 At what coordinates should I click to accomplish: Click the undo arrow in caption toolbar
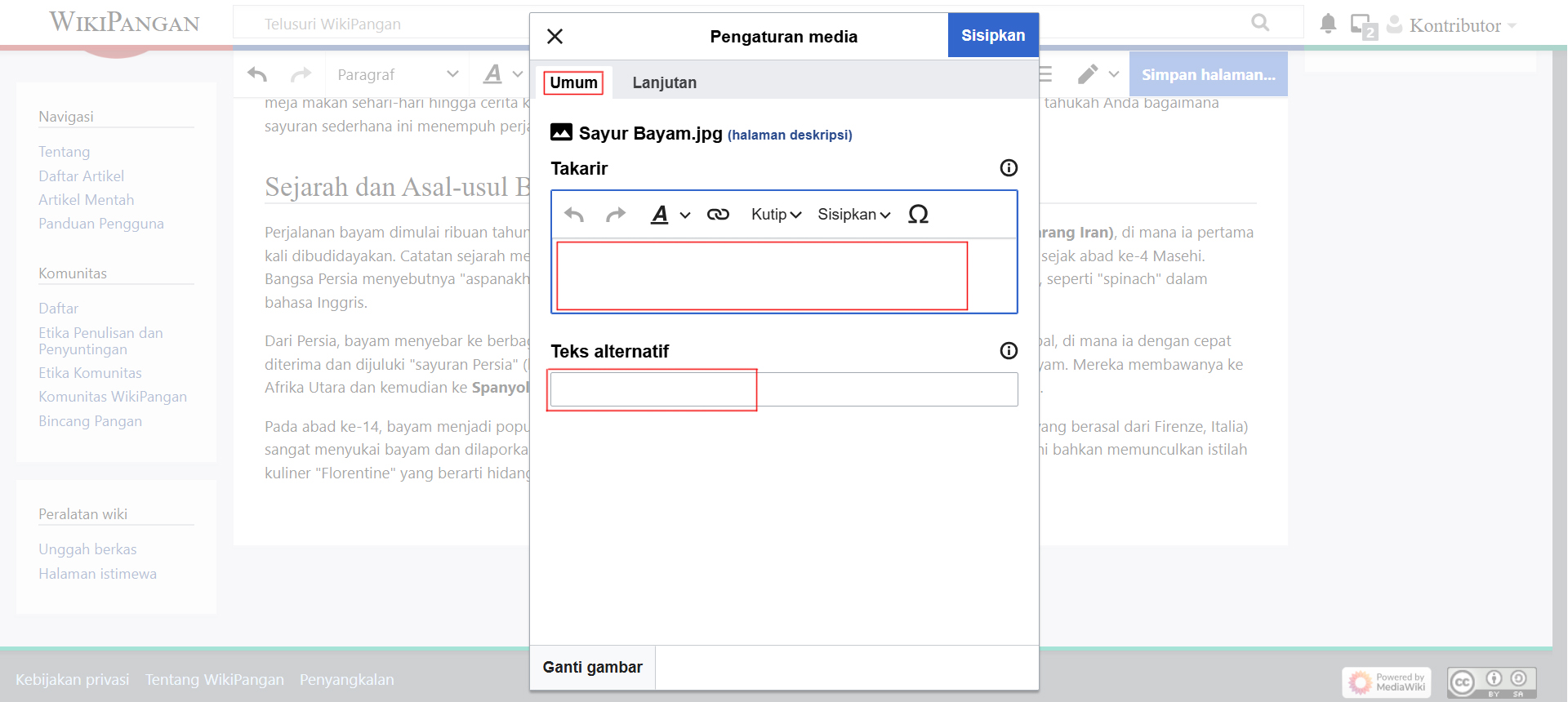(574, 215)
